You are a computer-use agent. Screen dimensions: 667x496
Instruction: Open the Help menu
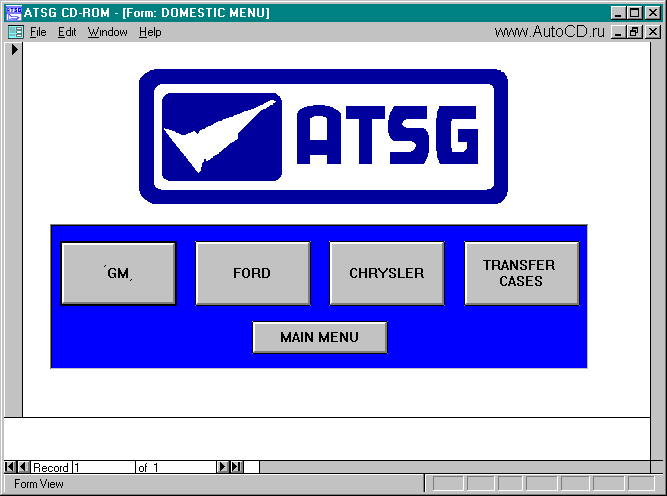point(150,32)
